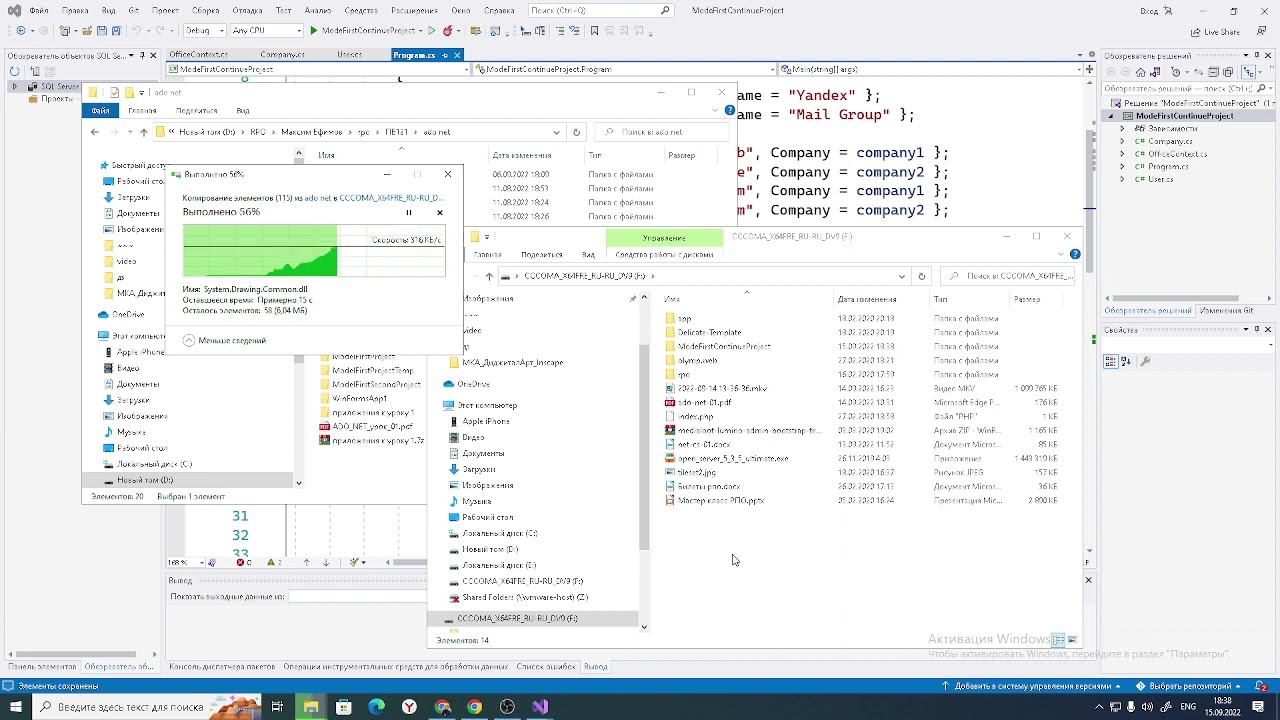Select the ado-net-01.pdf file
The image size is (1280, 720).
point(704,402)
